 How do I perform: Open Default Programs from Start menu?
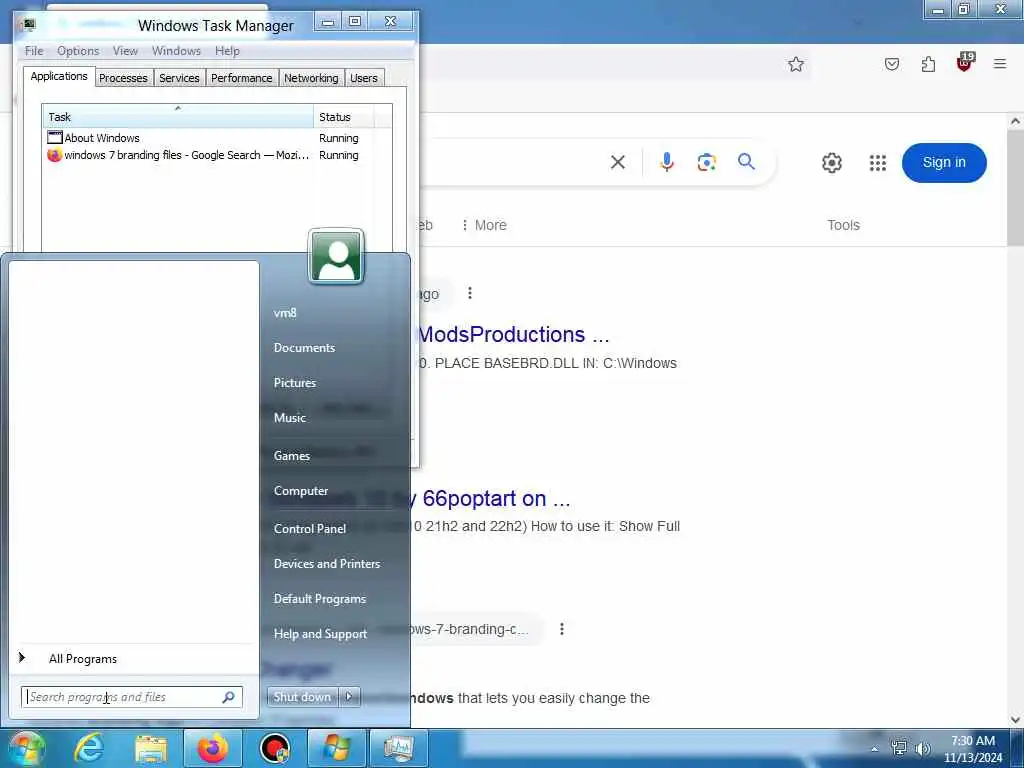point(319,599)
